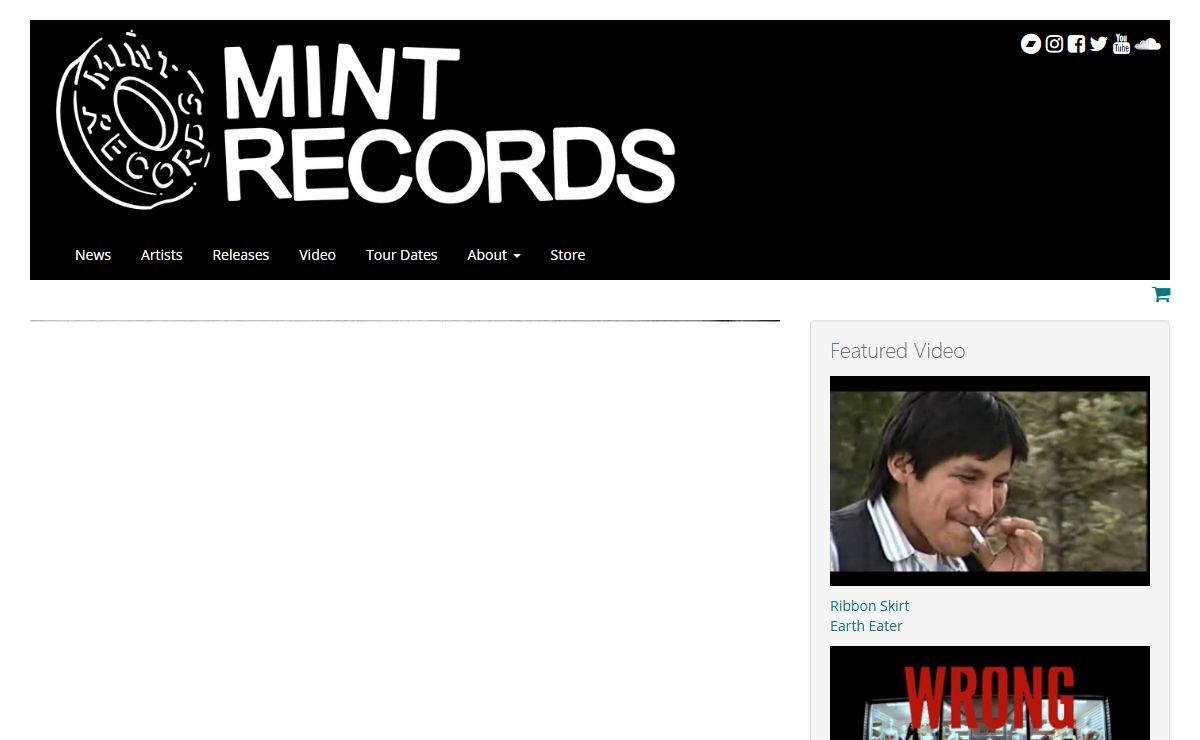Click the Mint Records donut logo

coord(132,119)
